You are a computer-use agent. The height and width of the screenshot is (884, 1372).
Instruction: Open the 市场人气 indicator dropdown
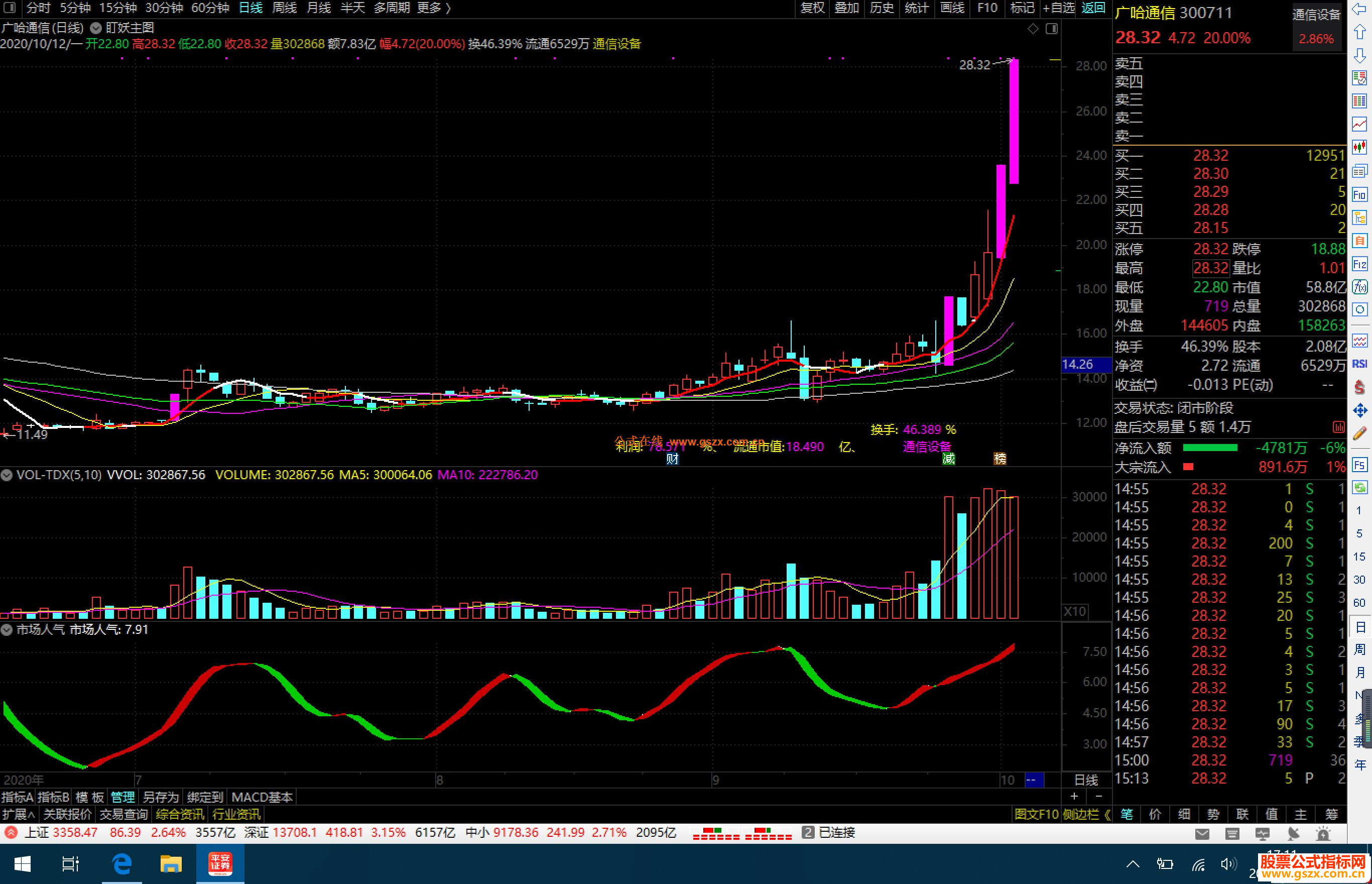[x=7, y=630]
